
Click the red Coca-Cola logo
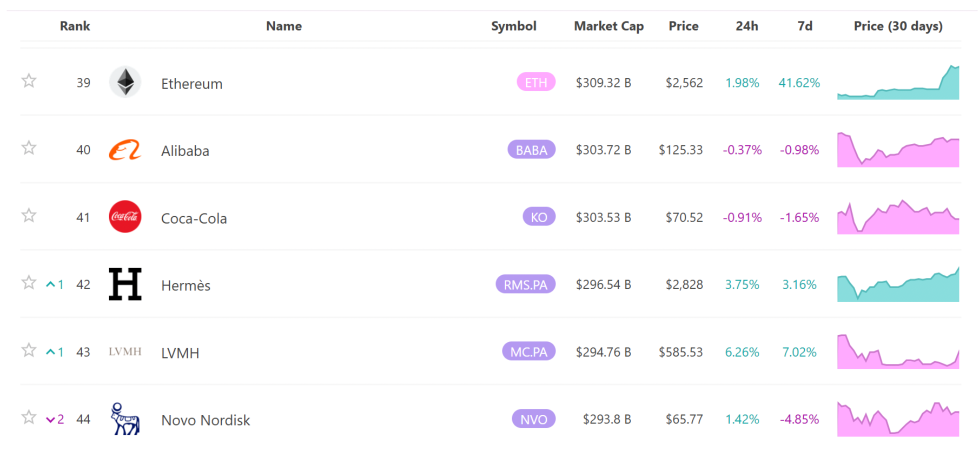pos(125,217)
